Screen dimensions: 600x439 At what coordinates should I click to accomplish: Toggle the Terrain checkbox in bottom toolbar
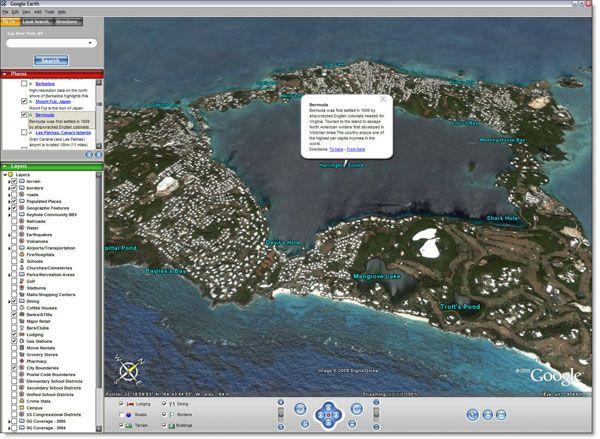(x=121, y=425)
